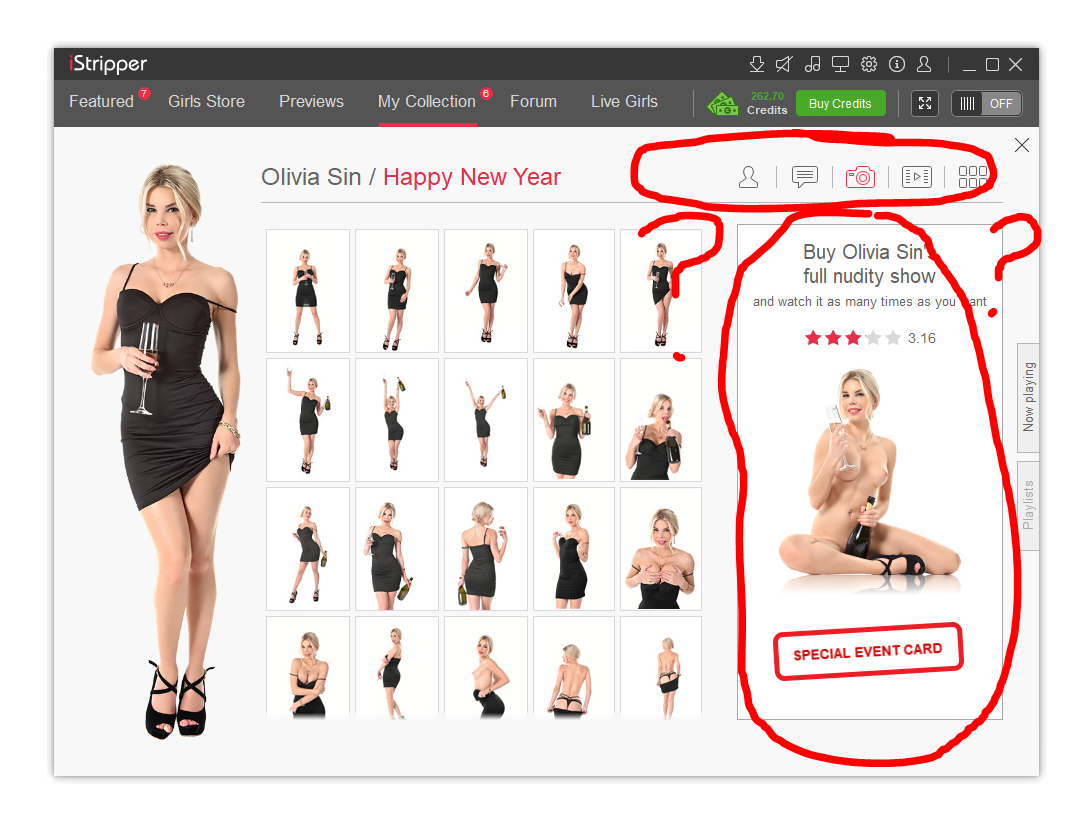Open the settings gear icon

point(869,64)
